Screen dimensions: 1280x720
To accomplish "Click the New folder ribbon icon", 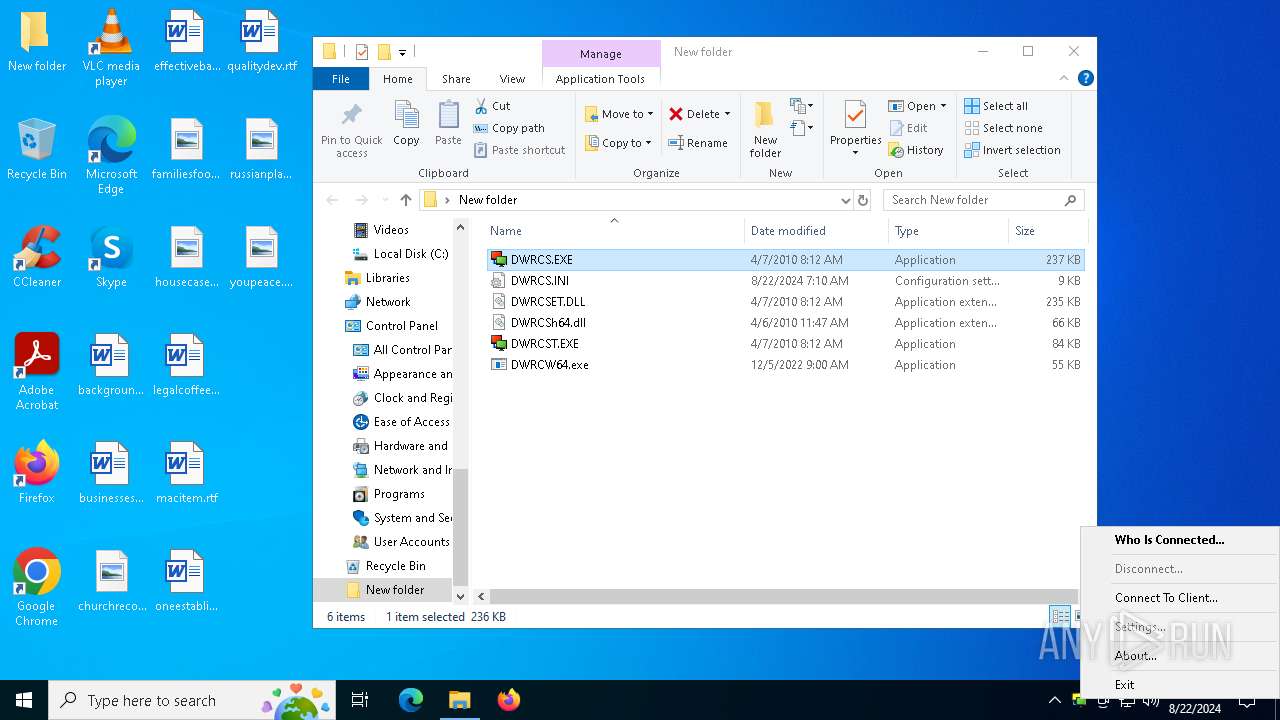I will (x=765, y=129).
